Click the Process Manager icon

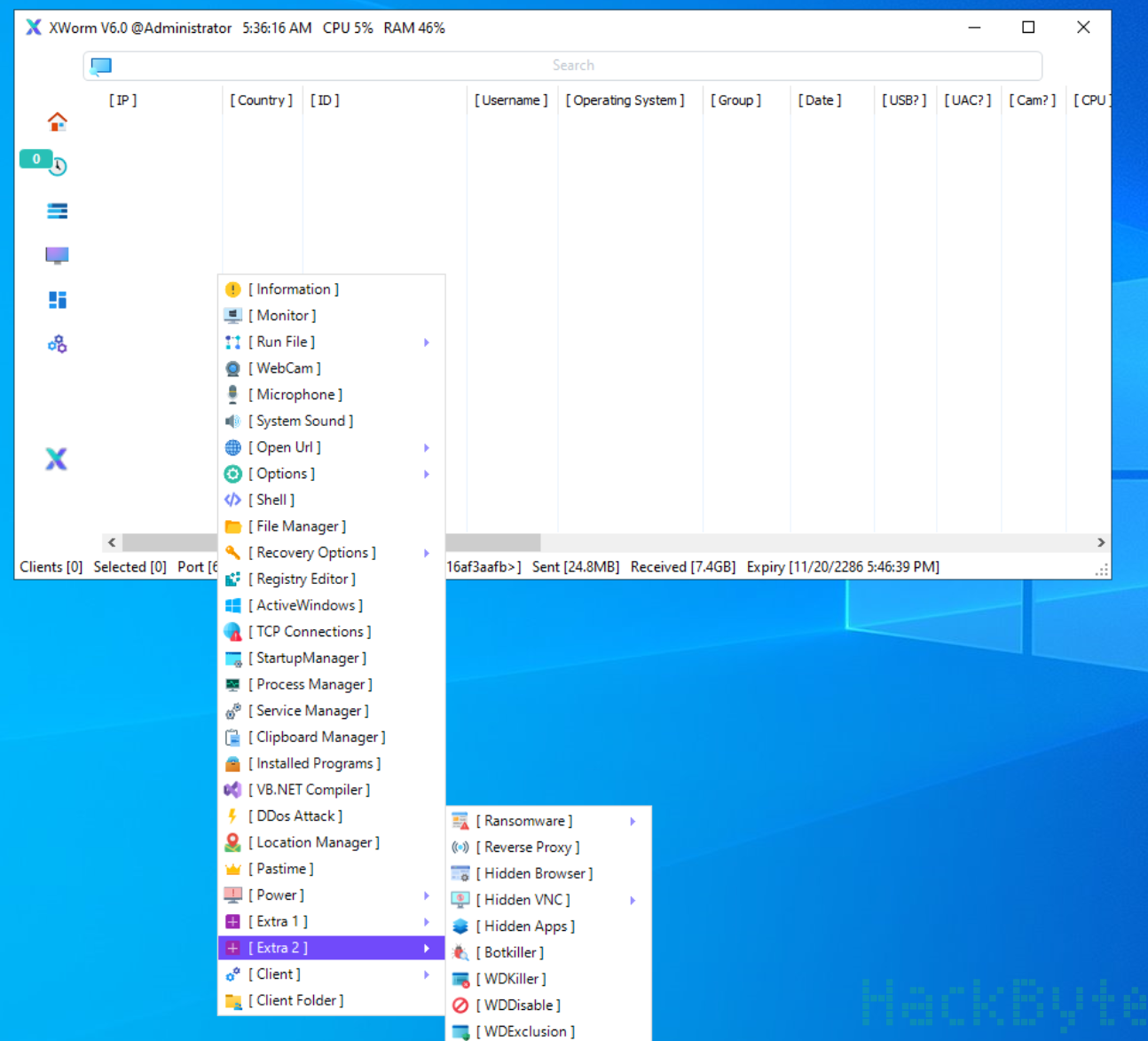(x=232, y=684)
